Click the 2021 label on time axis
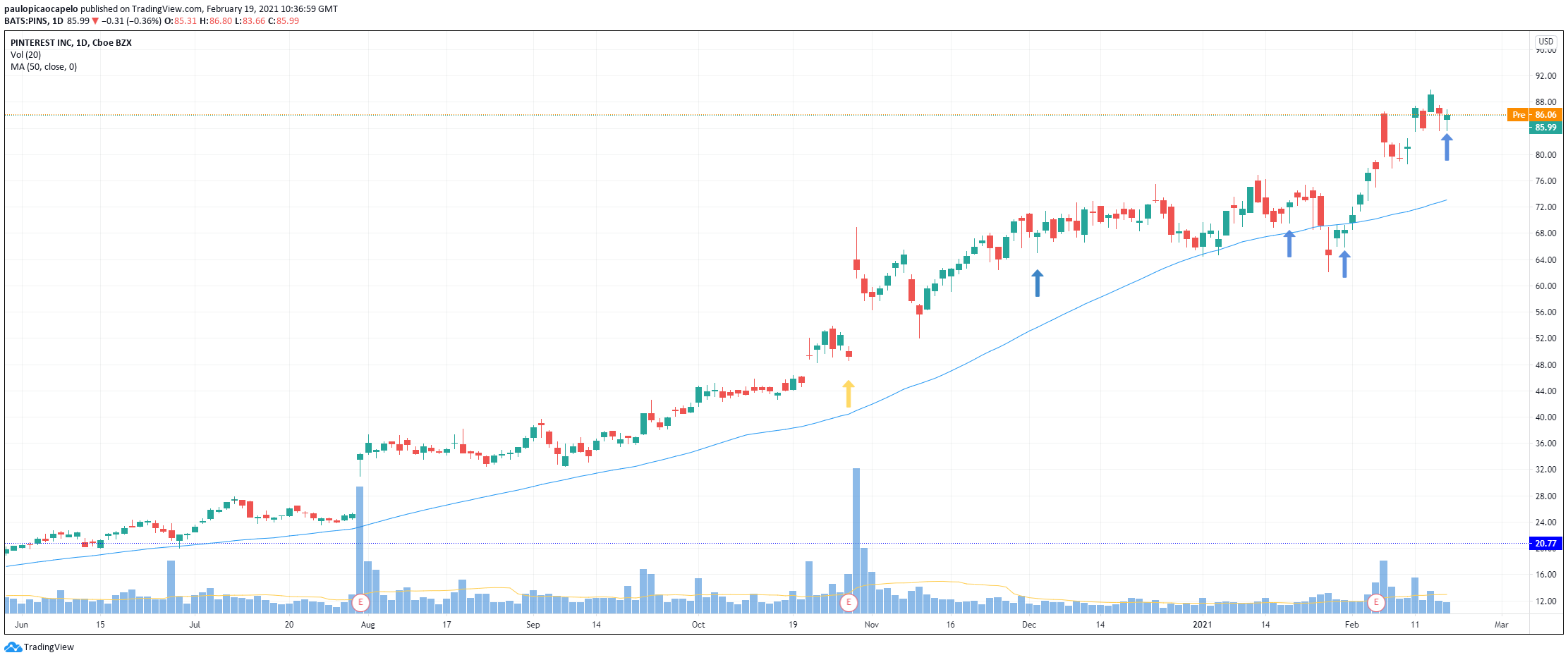This screenshot has height=660, width=1568. [1202, 625]
